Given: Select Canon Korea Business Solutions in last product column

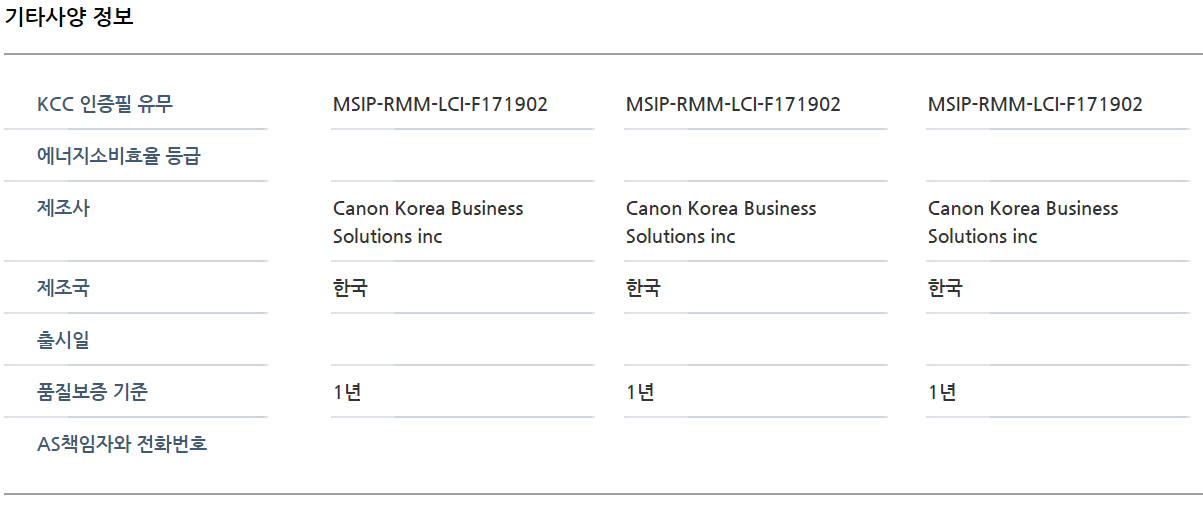Looking at the screenshot, I should click(1023, 222).
